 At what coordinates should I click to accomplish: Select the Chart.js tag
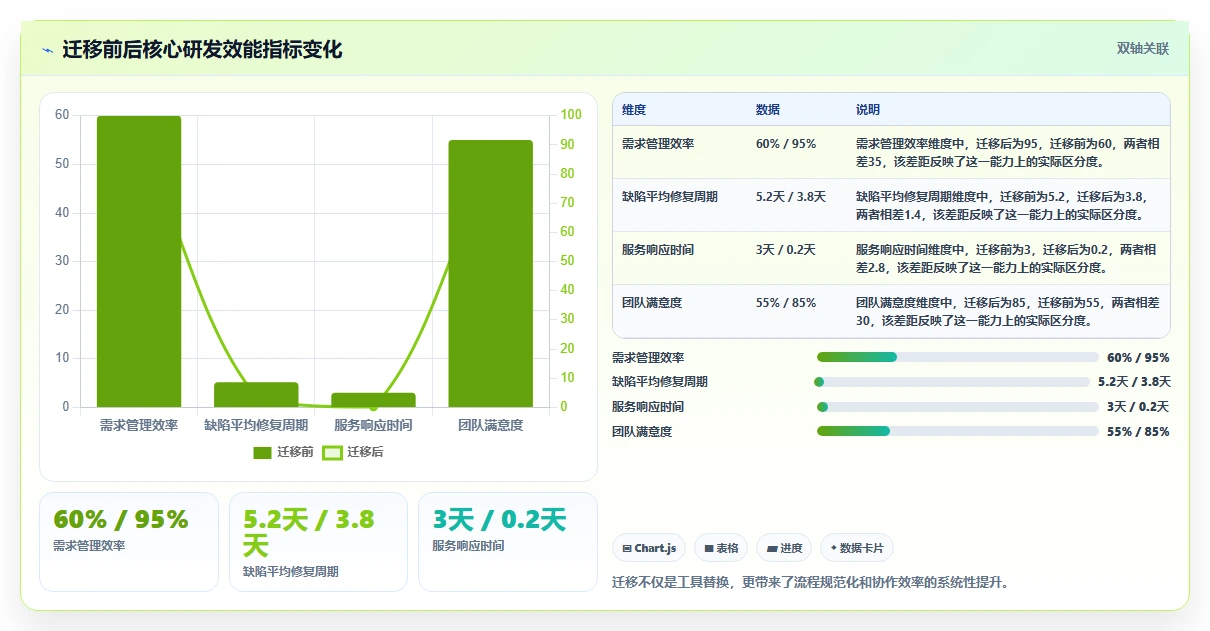click(x=649, y=548)
